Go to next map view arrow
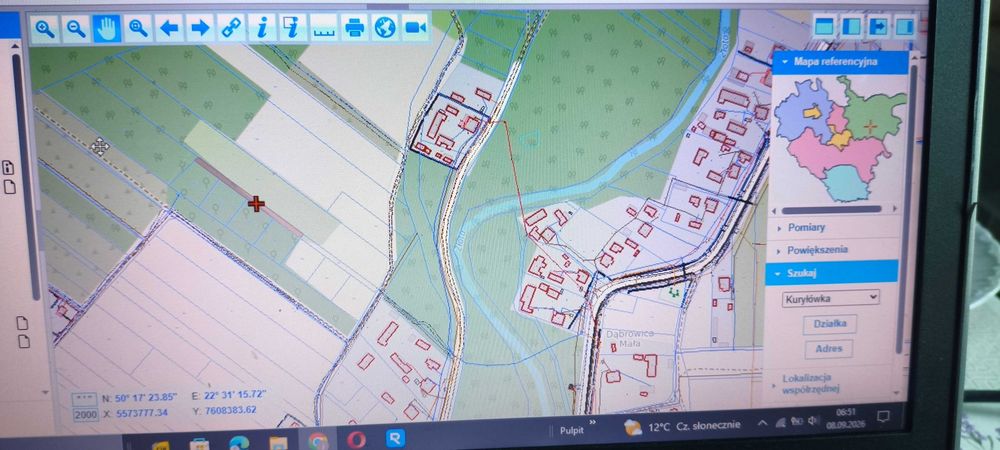Image resolution: width=1000 pixels, height=450 pixels. point(200,28)
